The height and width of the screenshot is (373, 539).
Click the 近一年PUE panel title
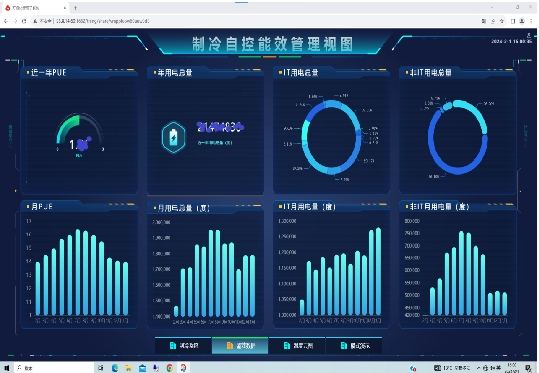pos(48,73)
